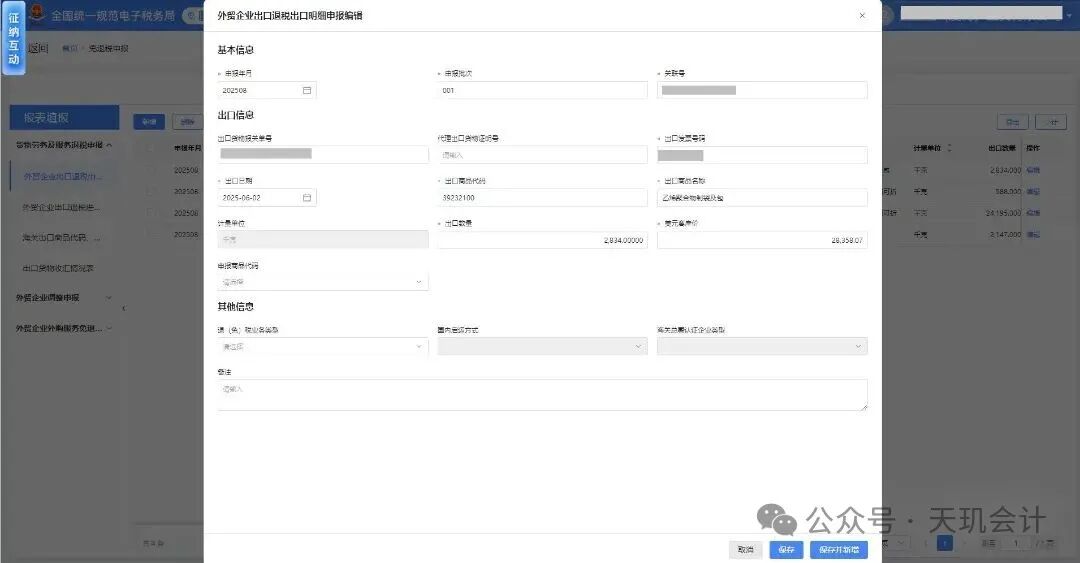Open the 海关总署认证企业类型 dropdown
The width and height of the screenshot is (1080, 563).
pos(762,347)
